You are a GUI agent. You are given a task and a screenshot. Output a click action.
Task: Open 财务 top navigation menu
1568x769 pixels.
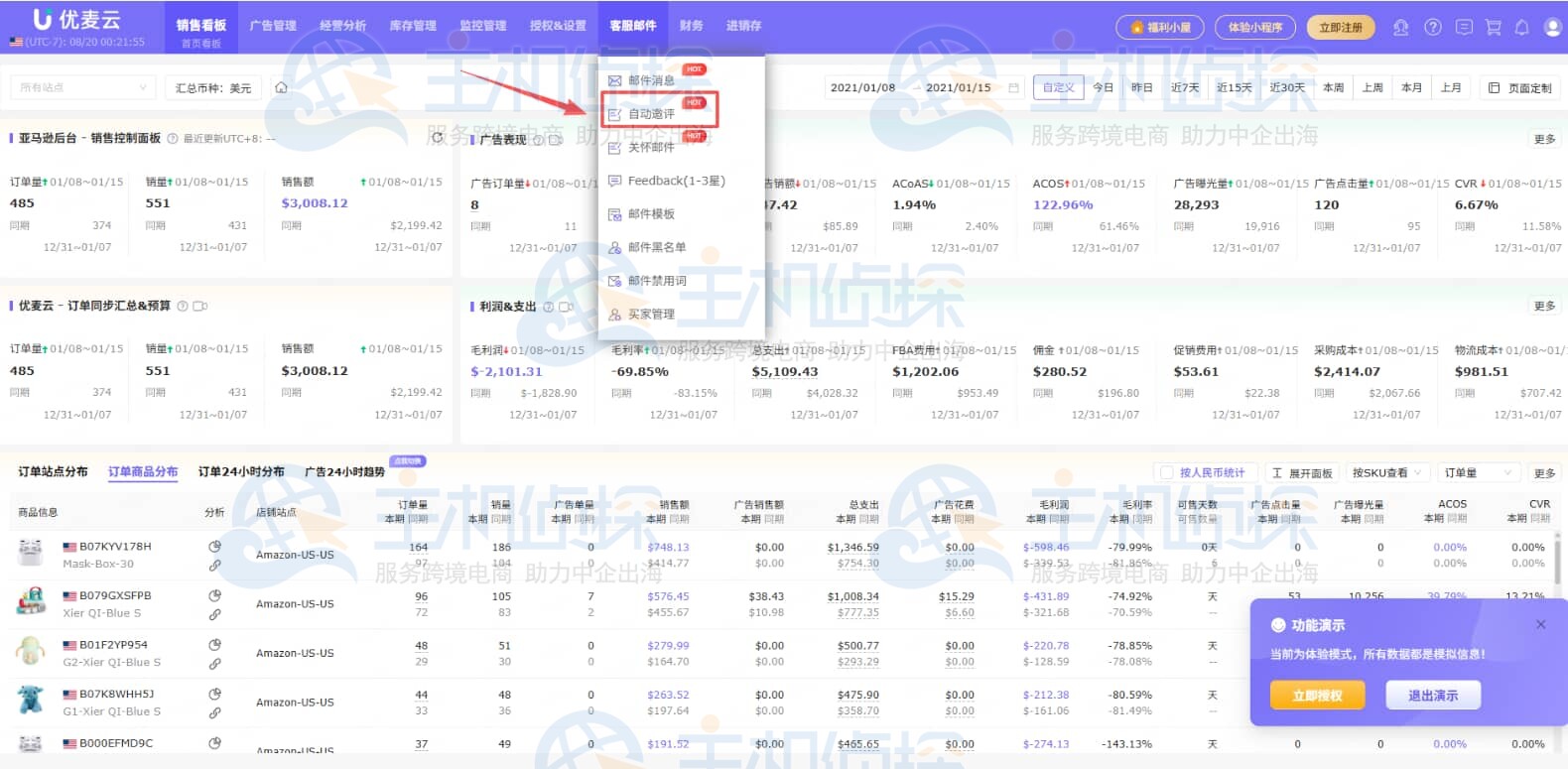[692, 26]
